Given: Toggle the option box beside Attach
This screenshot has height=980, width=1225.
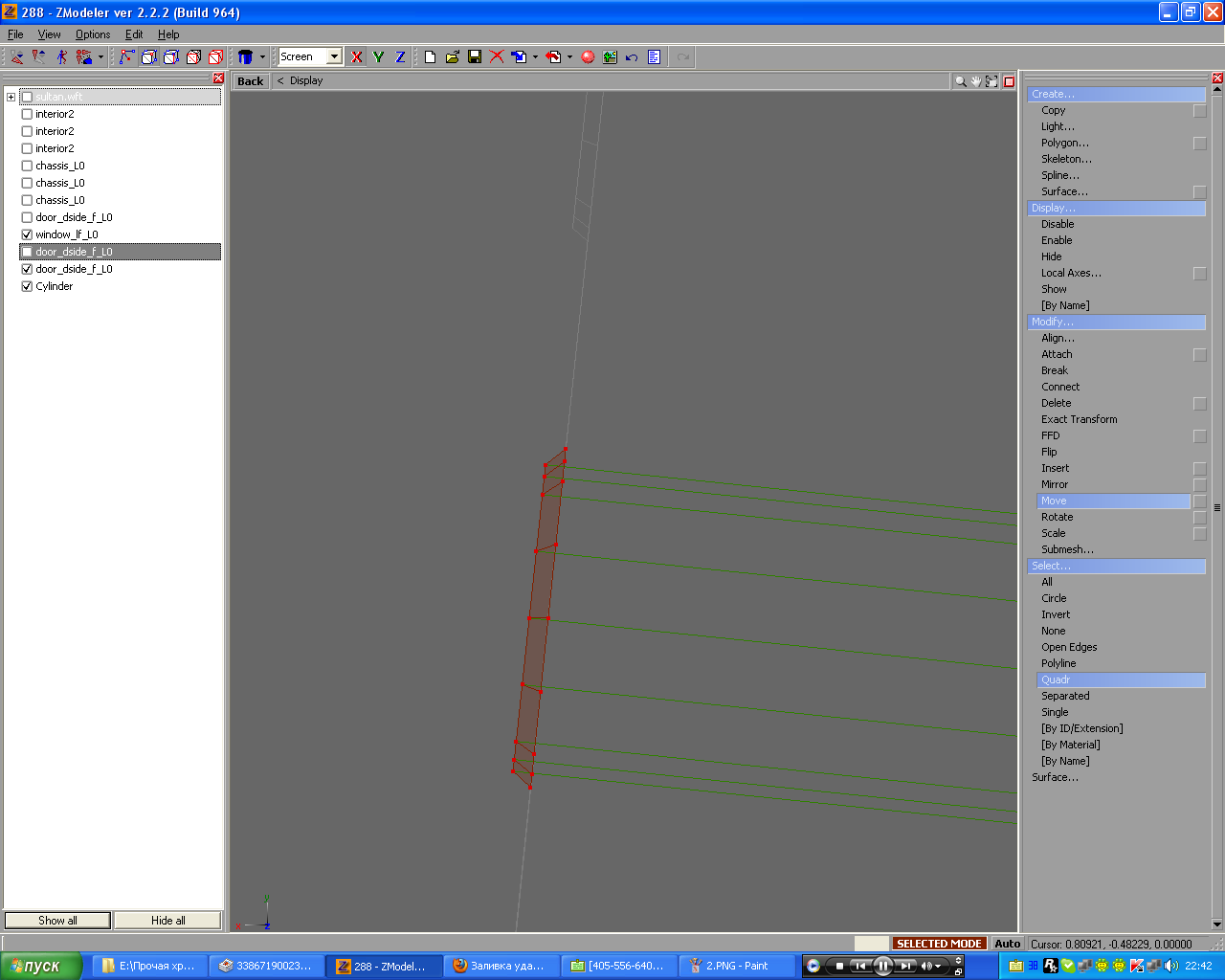Looking at the screenshot, I should (1199, 355).
